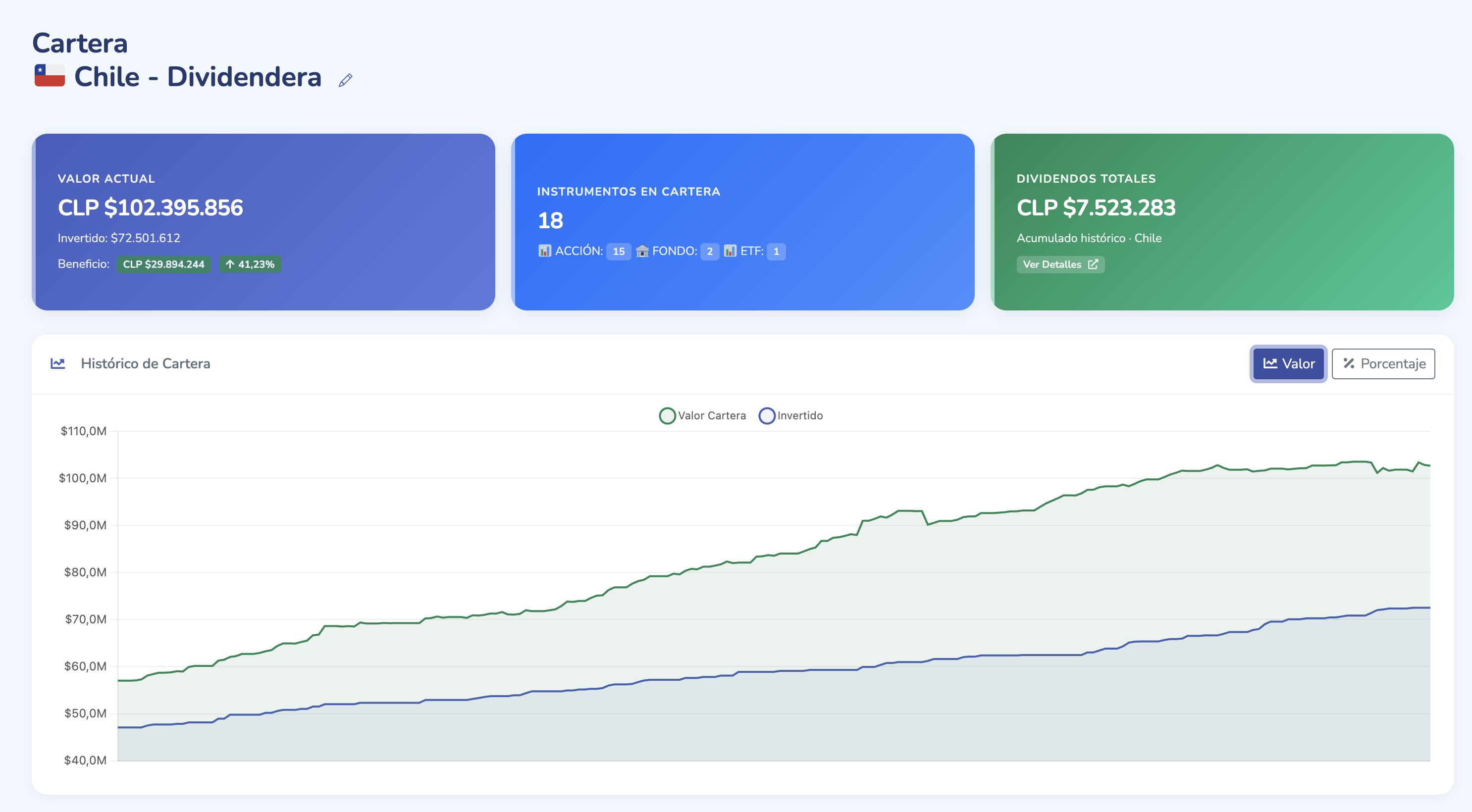Screen dimensions: 1472x812
Task: Click the pencil edit icon beside Dividendera
Action: click(x=345, y=80)
